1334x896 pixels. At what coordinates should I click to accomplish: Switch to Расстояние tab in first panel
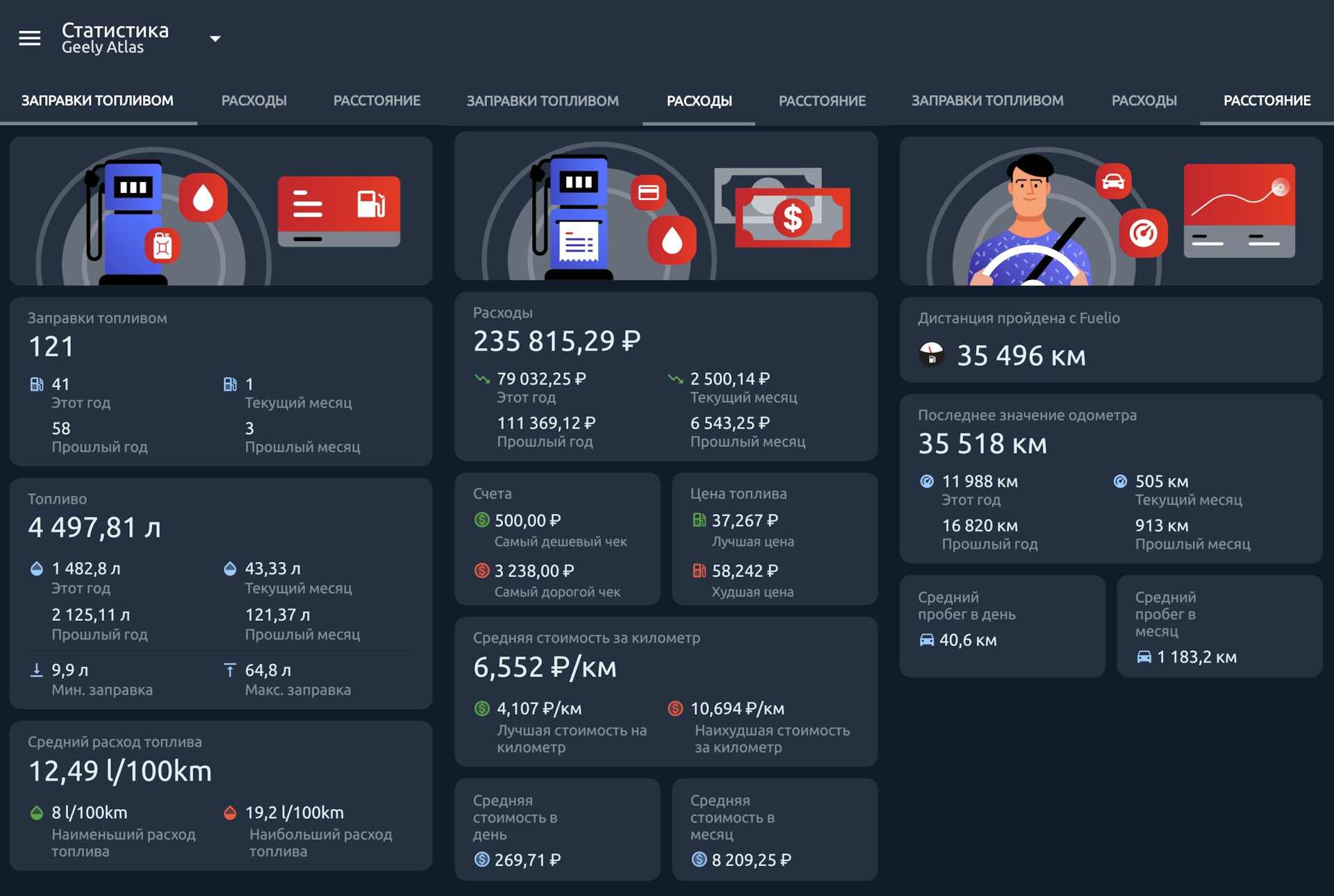(x=377, y=101)
